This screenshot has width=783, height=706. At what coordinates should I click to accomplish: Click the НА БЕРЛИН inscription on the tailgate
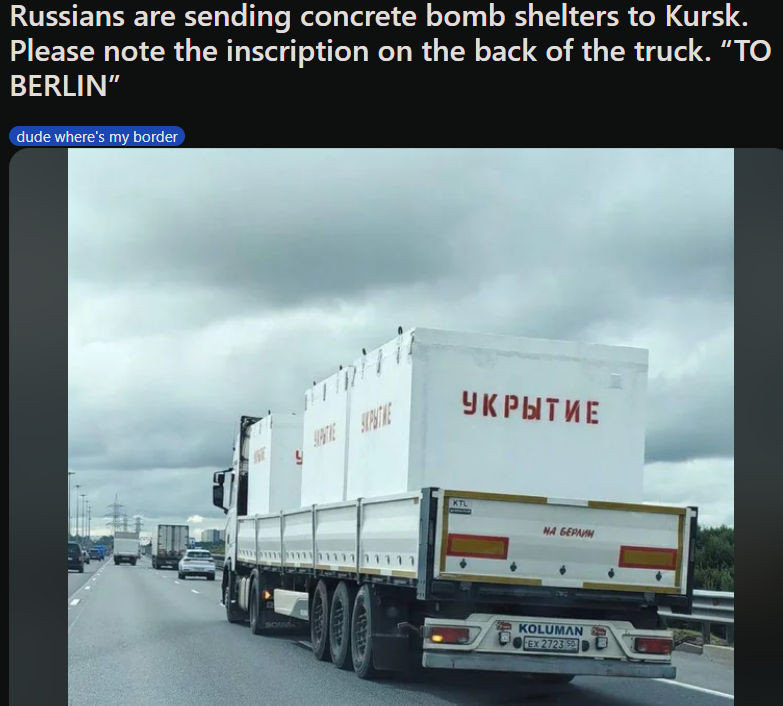tap(569, 532)
